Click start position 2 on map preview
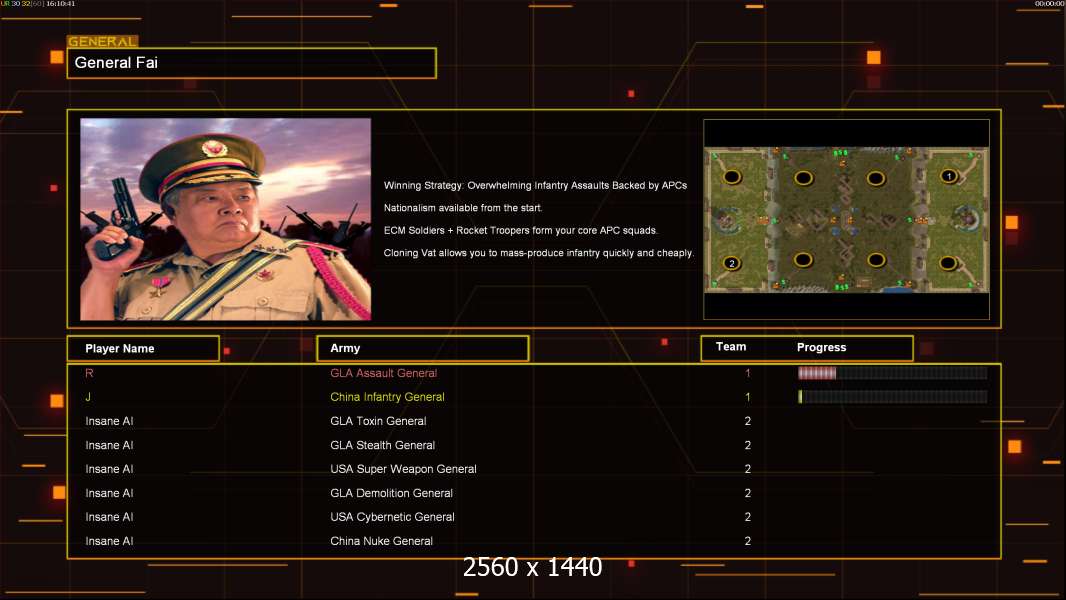The image size is (1066, 600). tap(732, 263)
